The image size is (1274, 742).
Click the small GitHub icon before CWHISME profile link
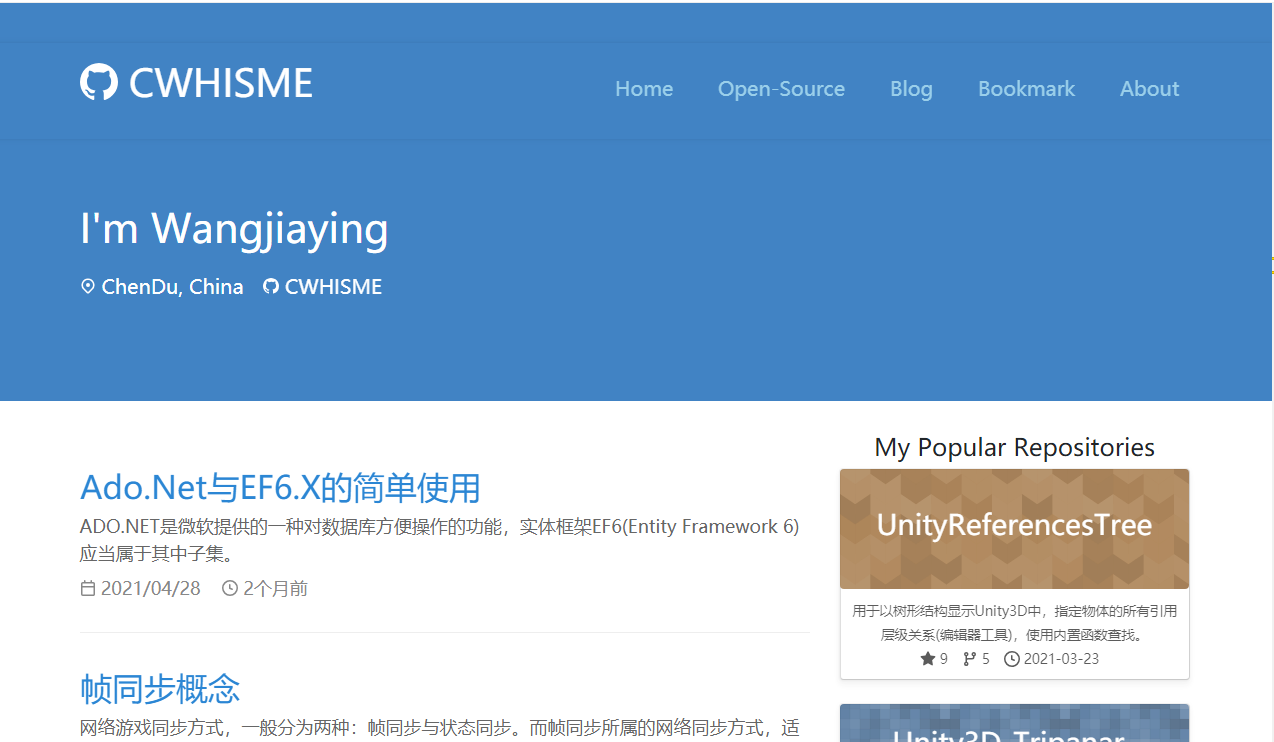[270, 287]
